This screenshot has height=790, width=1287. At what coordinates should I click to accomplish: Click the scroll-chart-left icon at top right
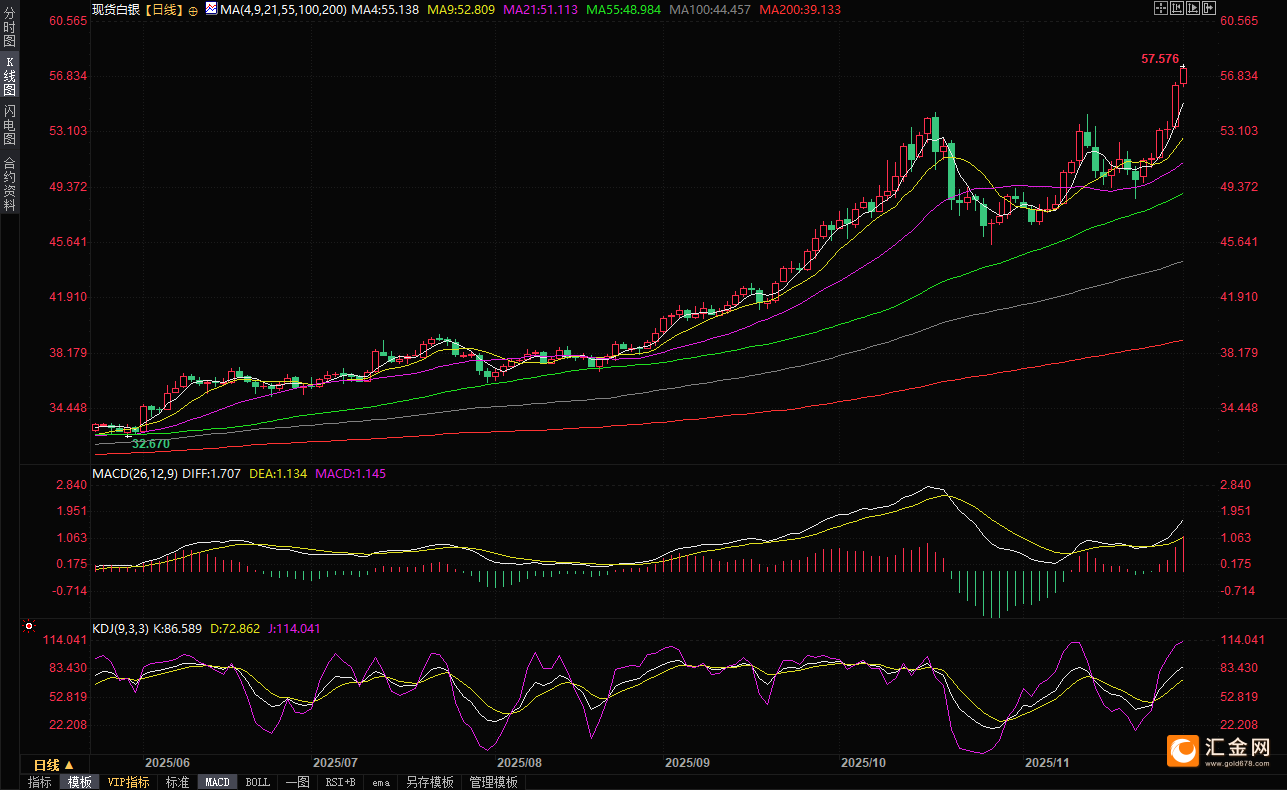[x=1177, y=9]
